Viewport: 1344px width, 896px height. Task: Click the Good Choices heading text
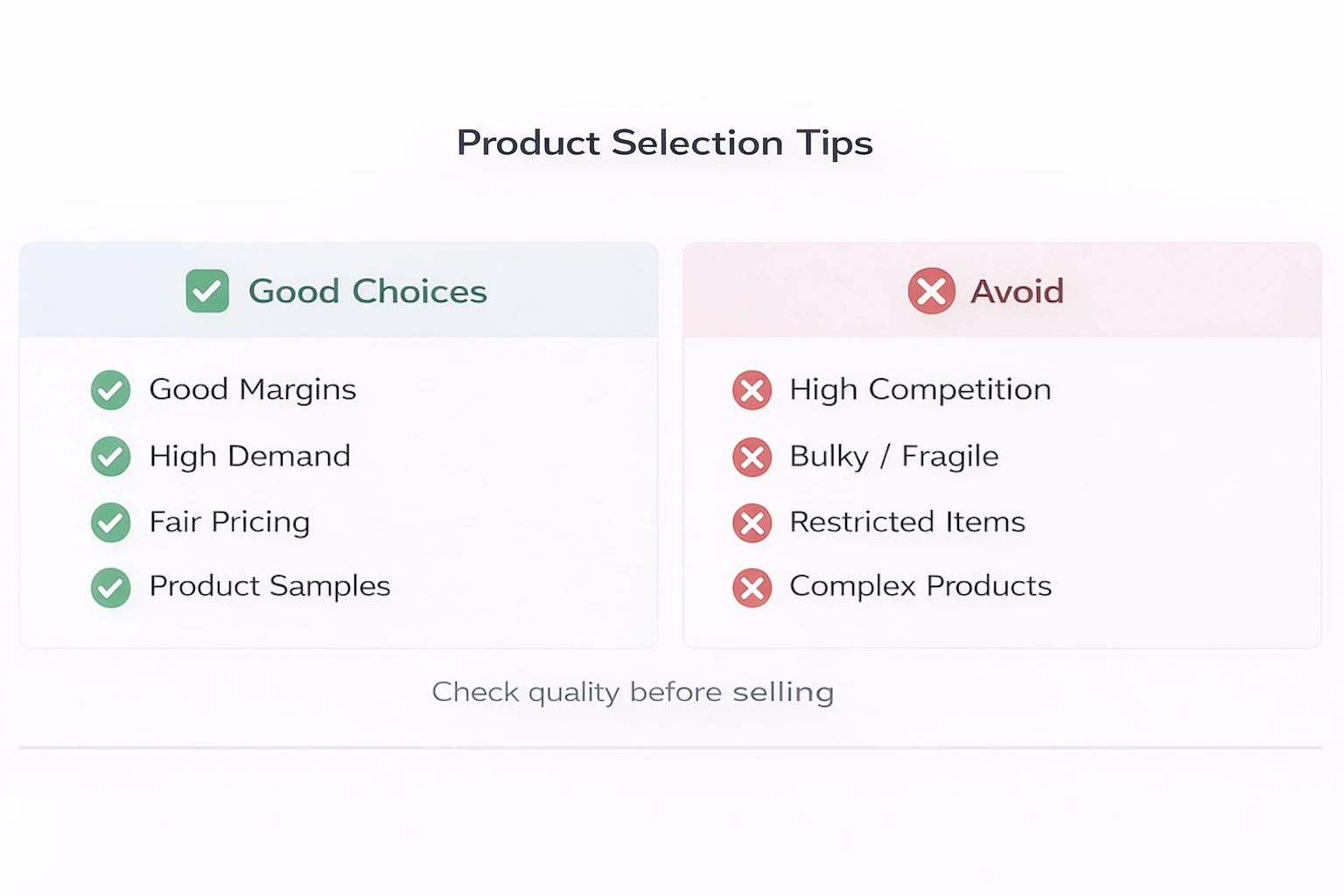point(367,291)
